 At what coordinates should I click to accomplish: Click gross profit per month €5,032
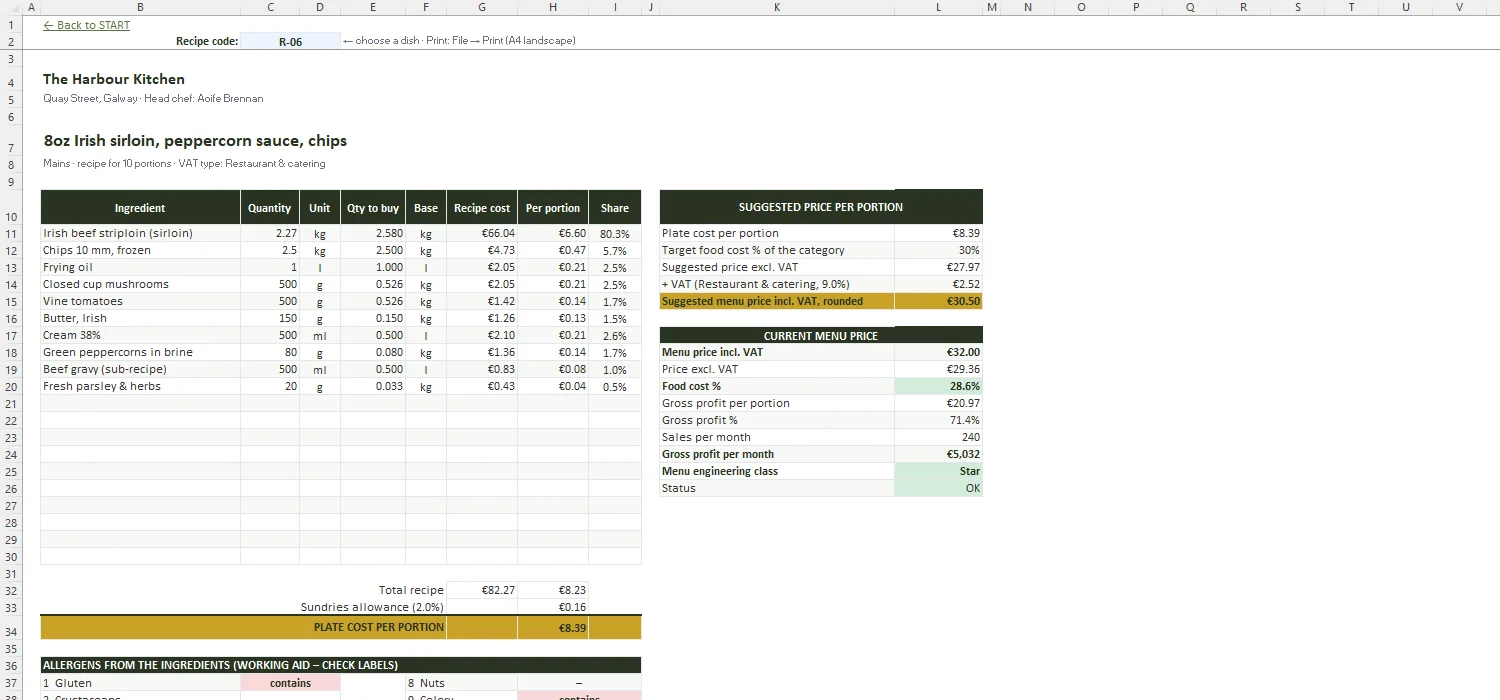coord(939,454)
